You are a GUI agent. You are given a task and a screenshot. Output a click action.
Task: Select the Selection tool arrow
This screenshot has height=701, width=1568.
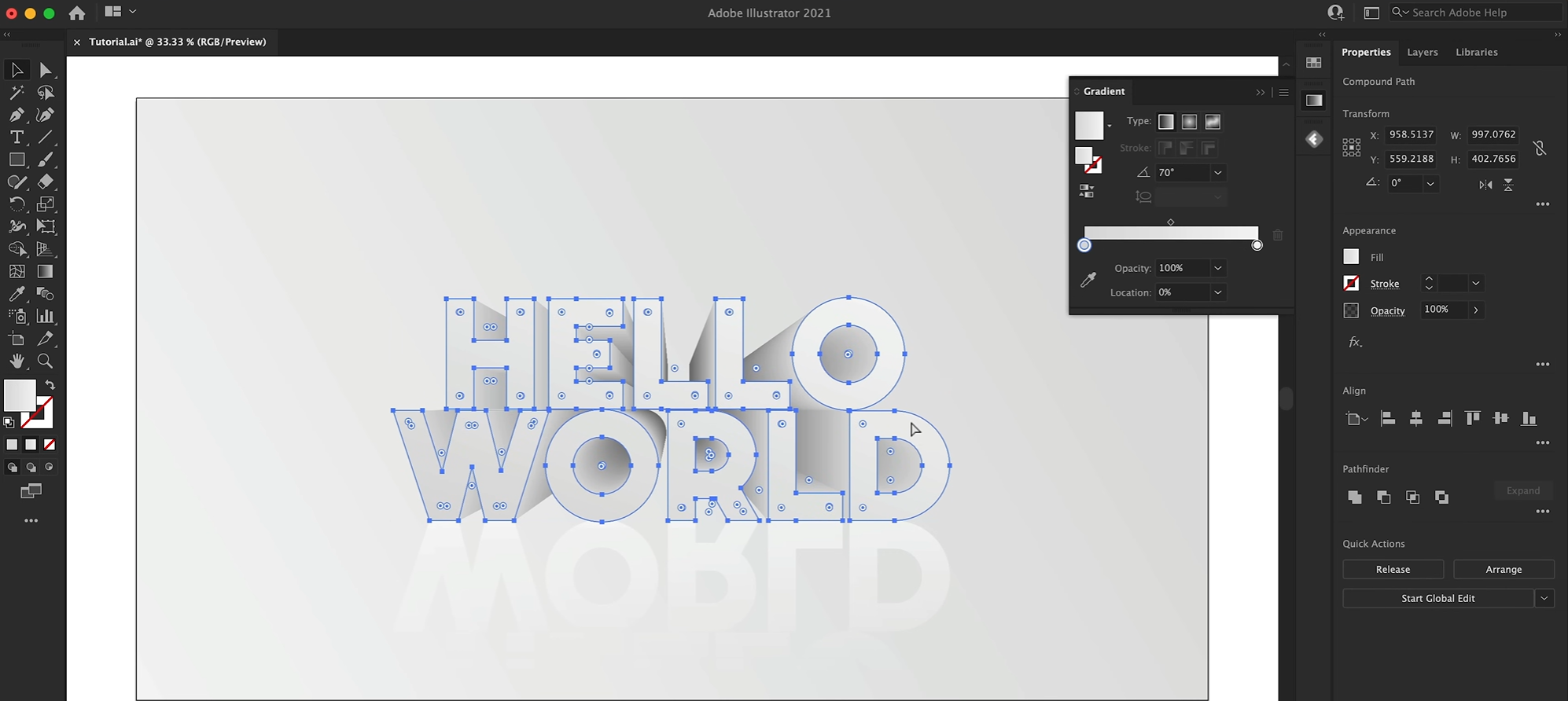[17, 70]
